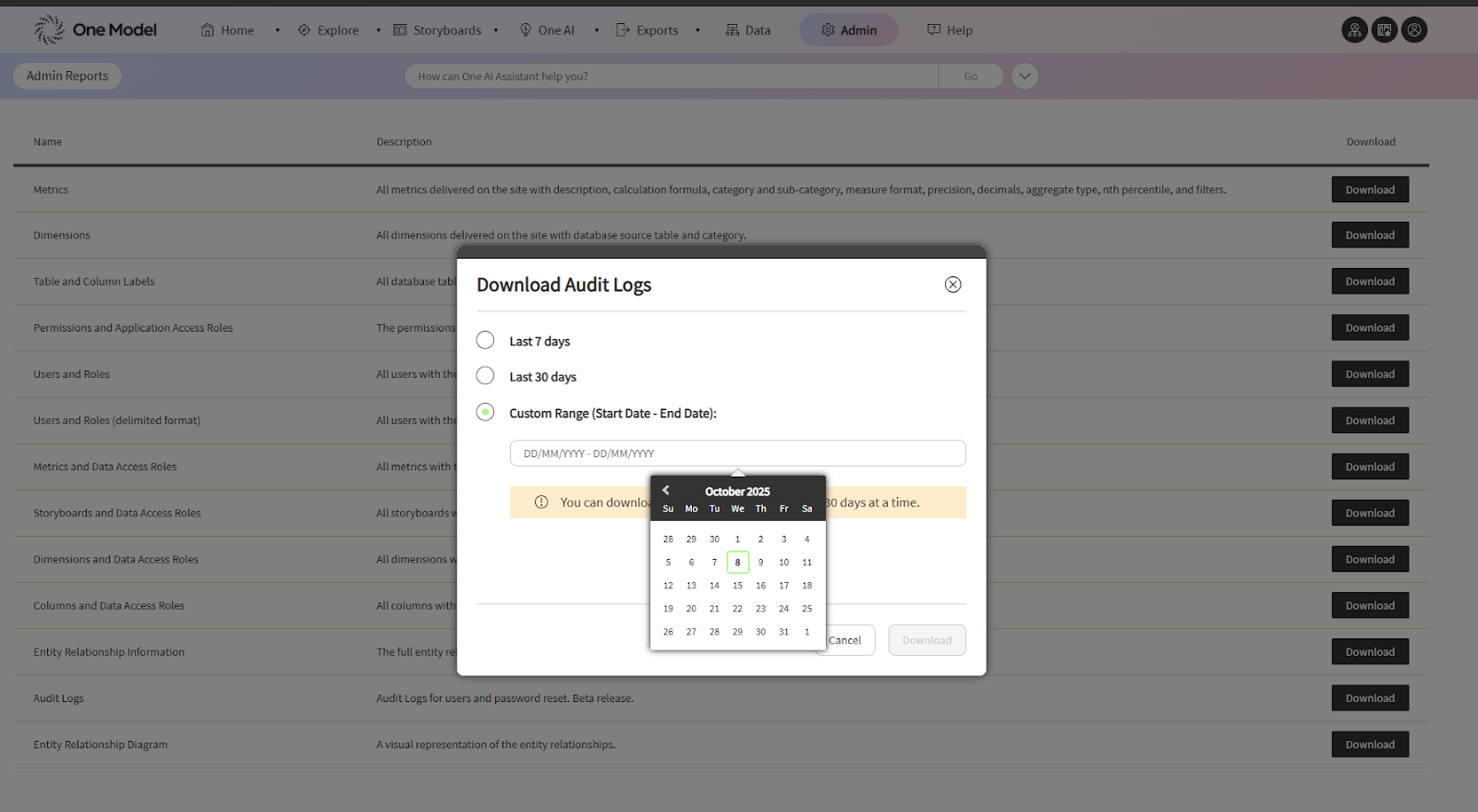Select the Last 7 days option
Image resolution: width=1478 pixels, height=812 pixels.
485,341
